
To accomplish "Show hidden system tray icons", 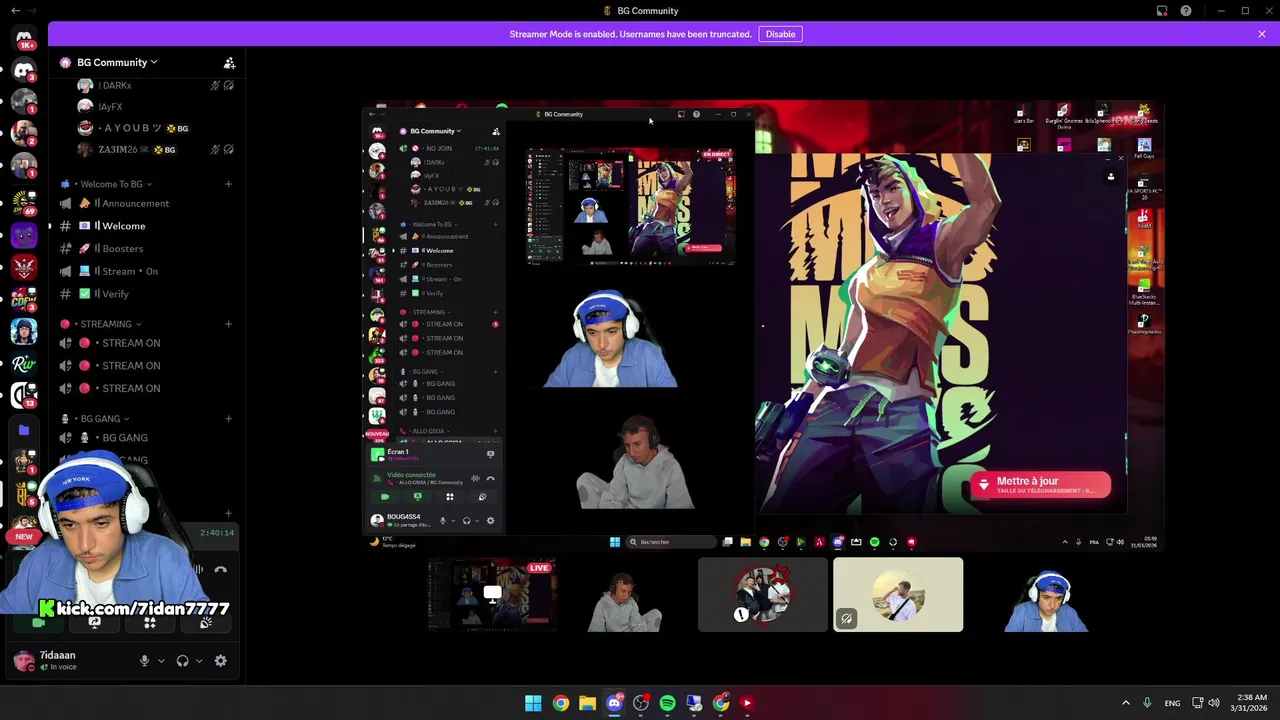I will (x=1125, y=703).
